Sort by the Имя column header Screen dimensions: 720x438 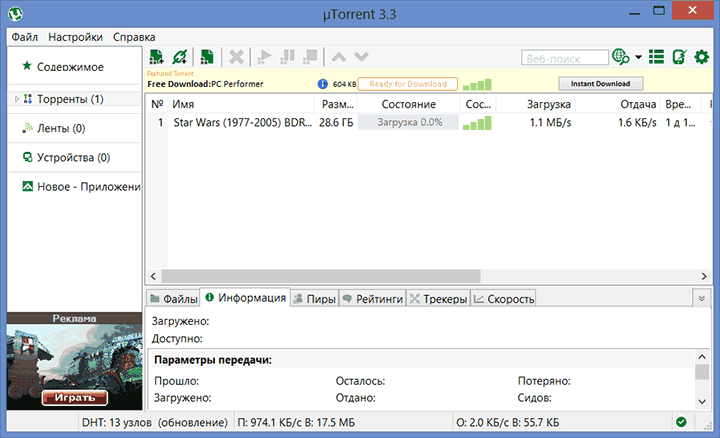(x=241, y=104)
